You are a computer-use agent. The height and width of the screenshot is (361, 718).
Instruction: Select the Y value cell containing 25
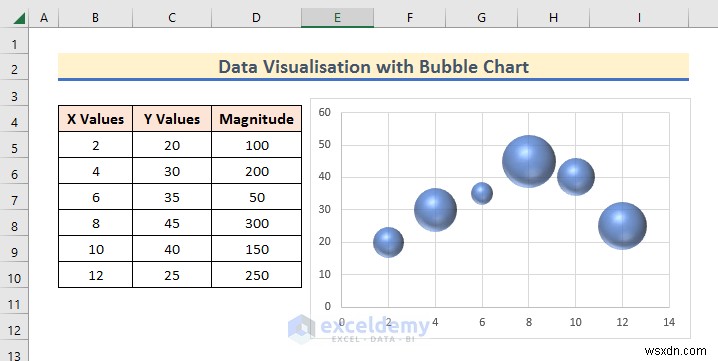coord(172,275)
